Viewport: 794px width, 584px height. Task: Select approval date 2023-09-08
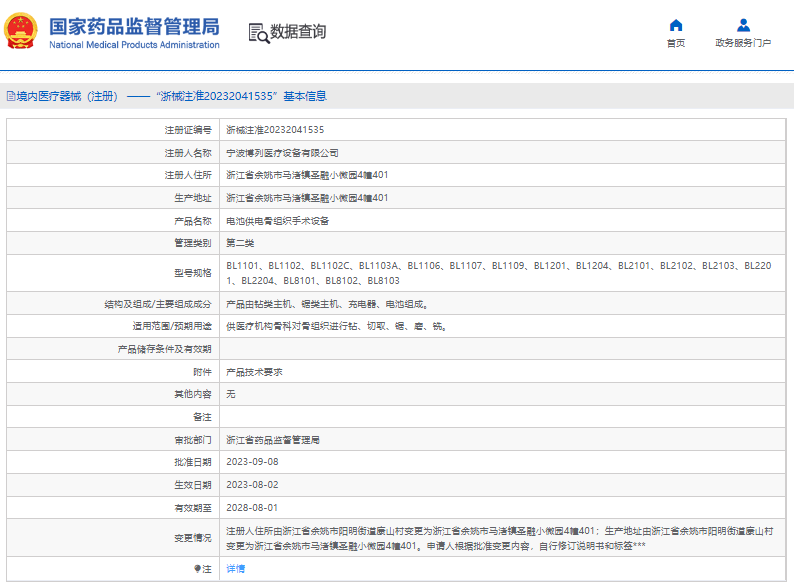[252, 462]
